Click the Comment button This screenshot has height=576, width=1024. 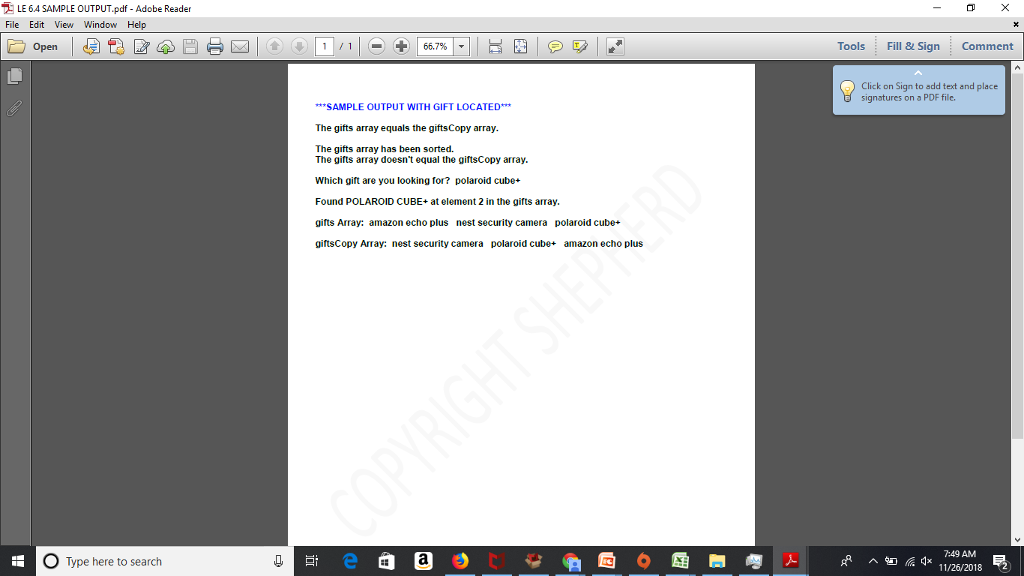[987, 45]
